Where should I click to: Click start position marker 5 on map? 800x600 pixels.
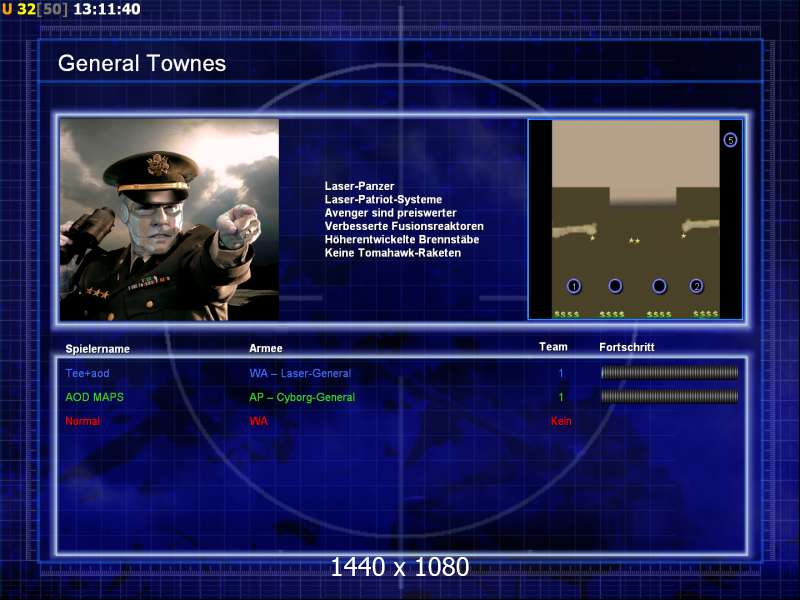pyautogui.click(x=730, y=140)
